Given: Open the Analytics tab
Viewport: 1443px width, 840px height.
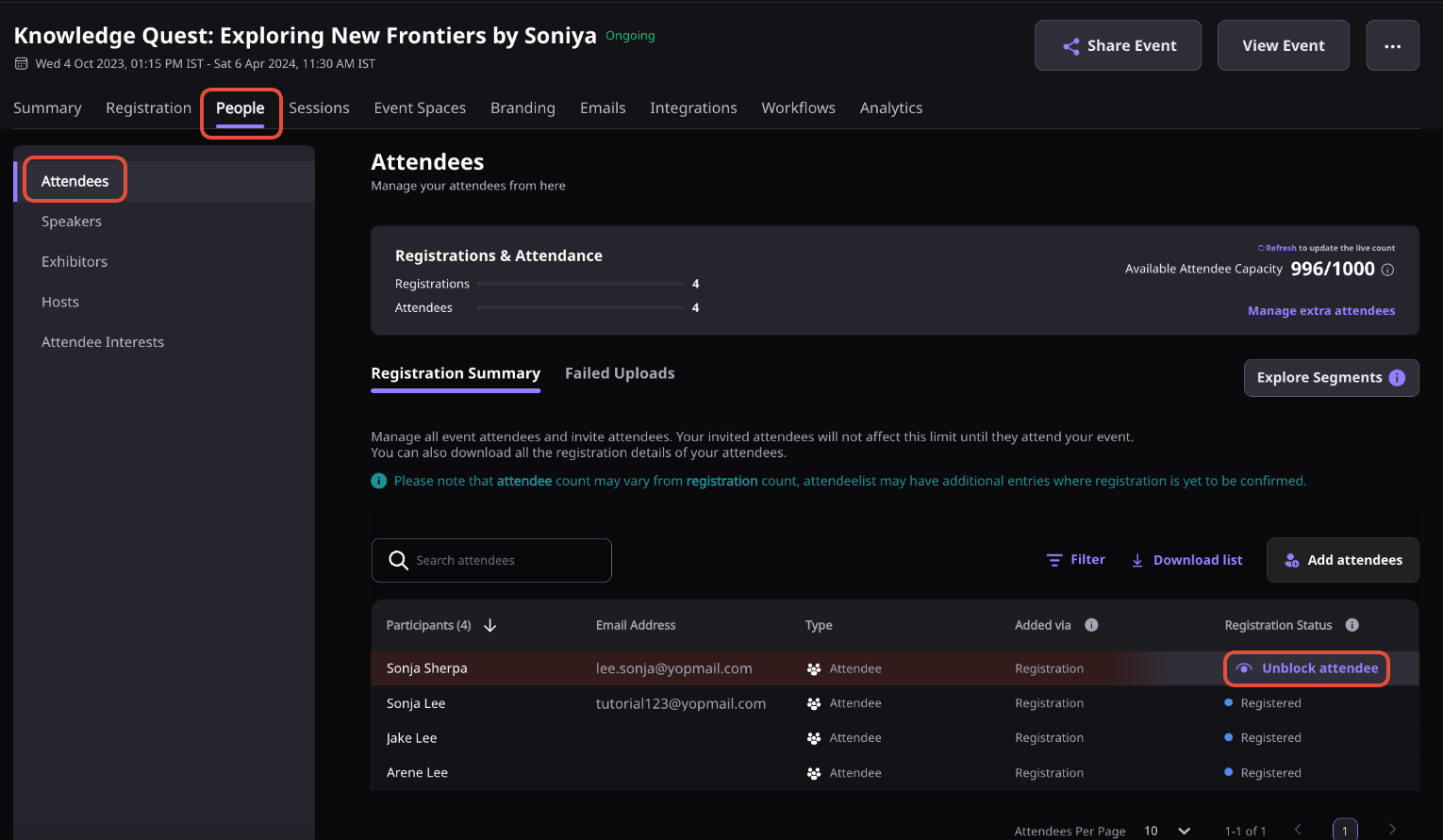Looking at the screenshot, I should pos(891,107).
